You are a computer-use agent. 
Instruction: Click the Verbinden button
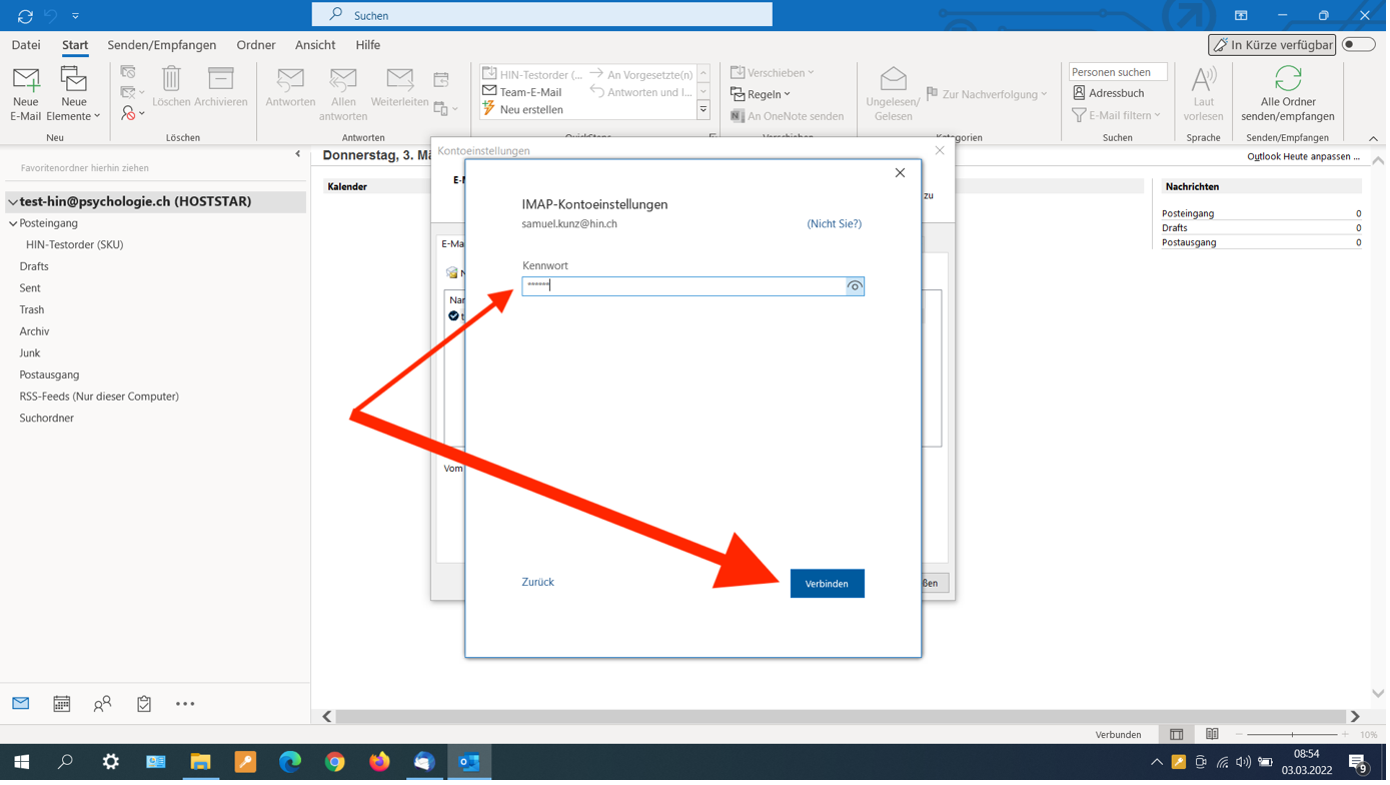(x=827, y=584)
